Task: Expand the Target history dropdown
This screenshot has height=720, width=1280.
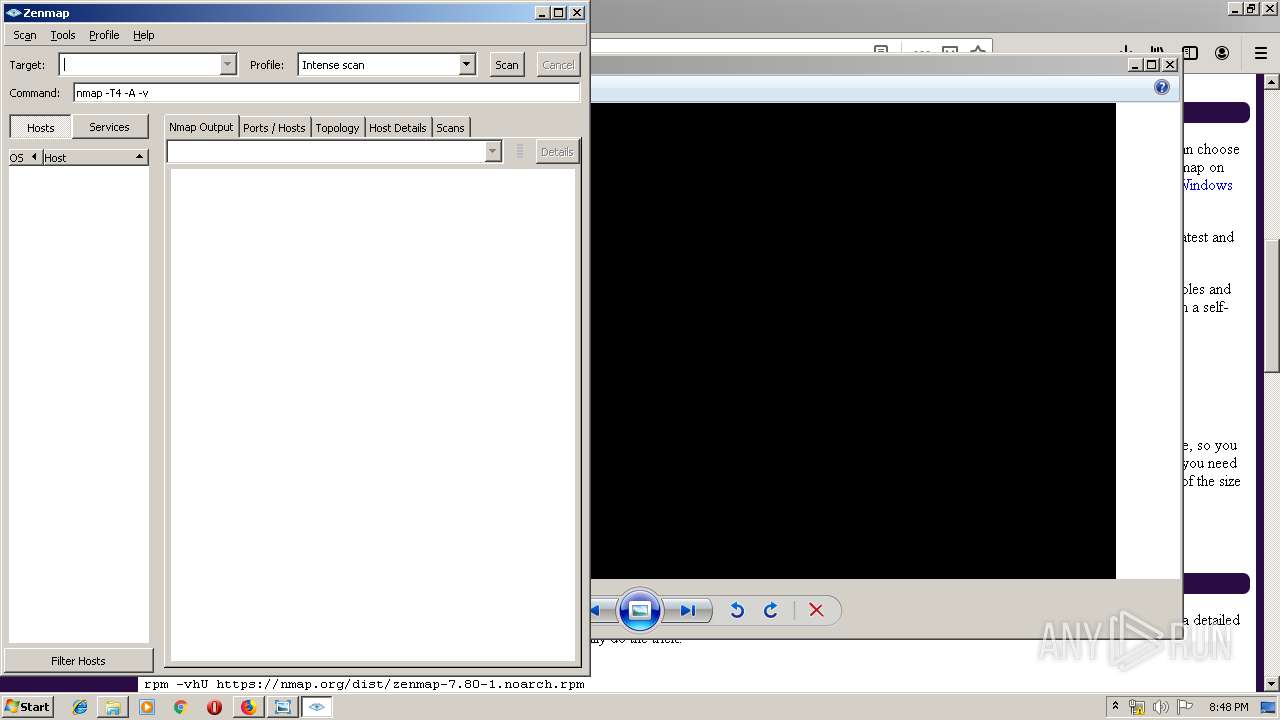Action: click(x=228, y=65)
